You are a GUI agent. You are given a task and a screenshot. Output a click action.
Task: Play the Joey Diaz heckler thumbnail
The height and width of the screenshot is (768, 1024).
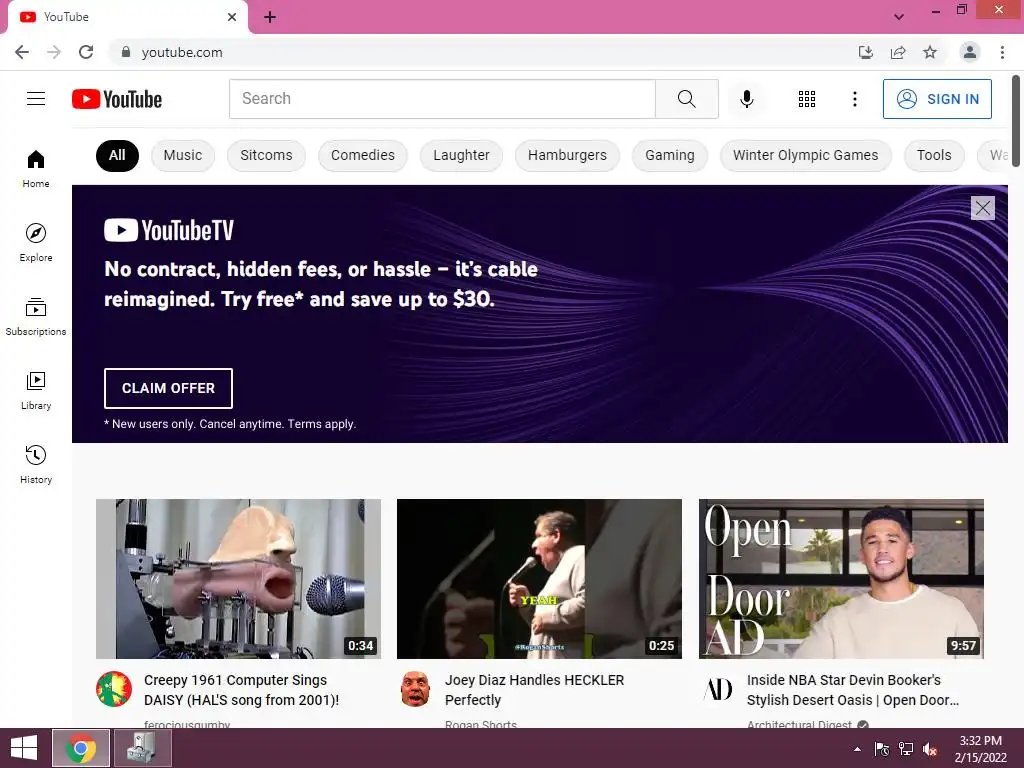[539, 579]
